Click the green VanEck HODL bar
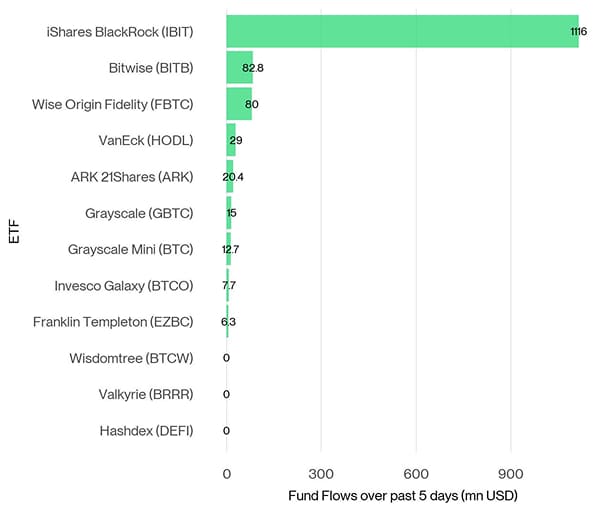Viewport: 599px width, 514px height. pos(231,140)
